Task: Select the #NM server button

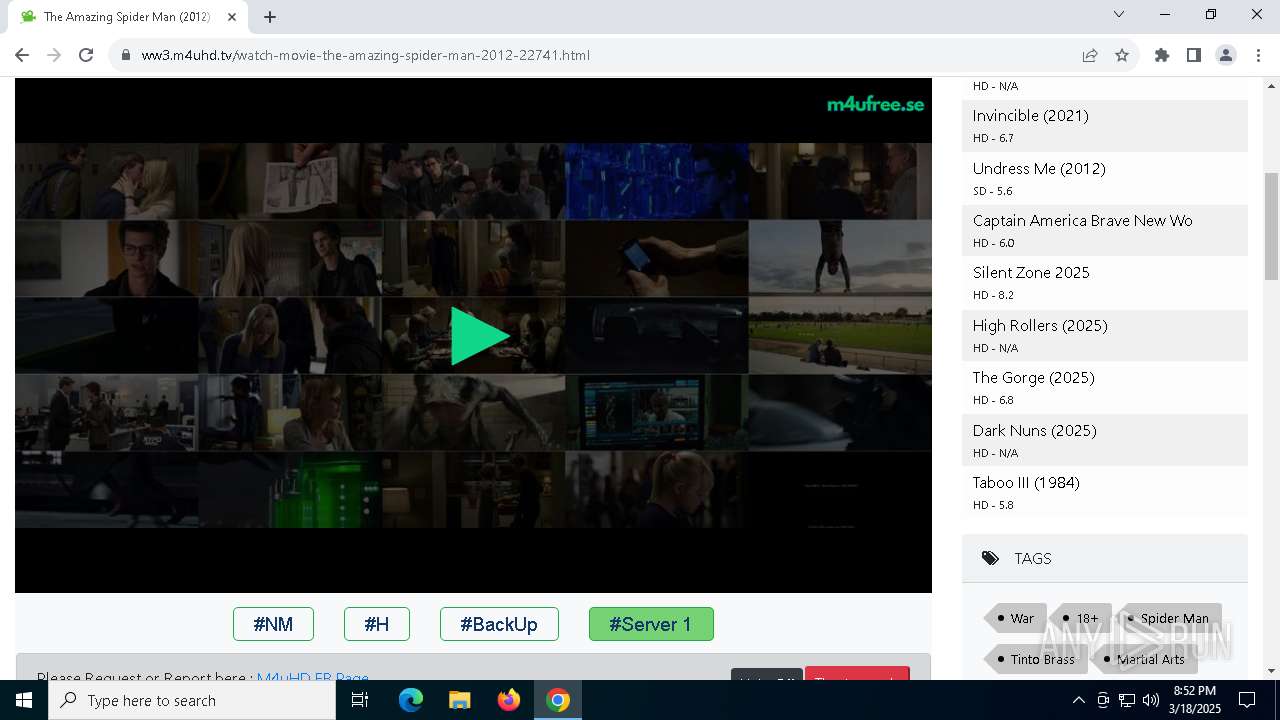Action: coord(273,624)
